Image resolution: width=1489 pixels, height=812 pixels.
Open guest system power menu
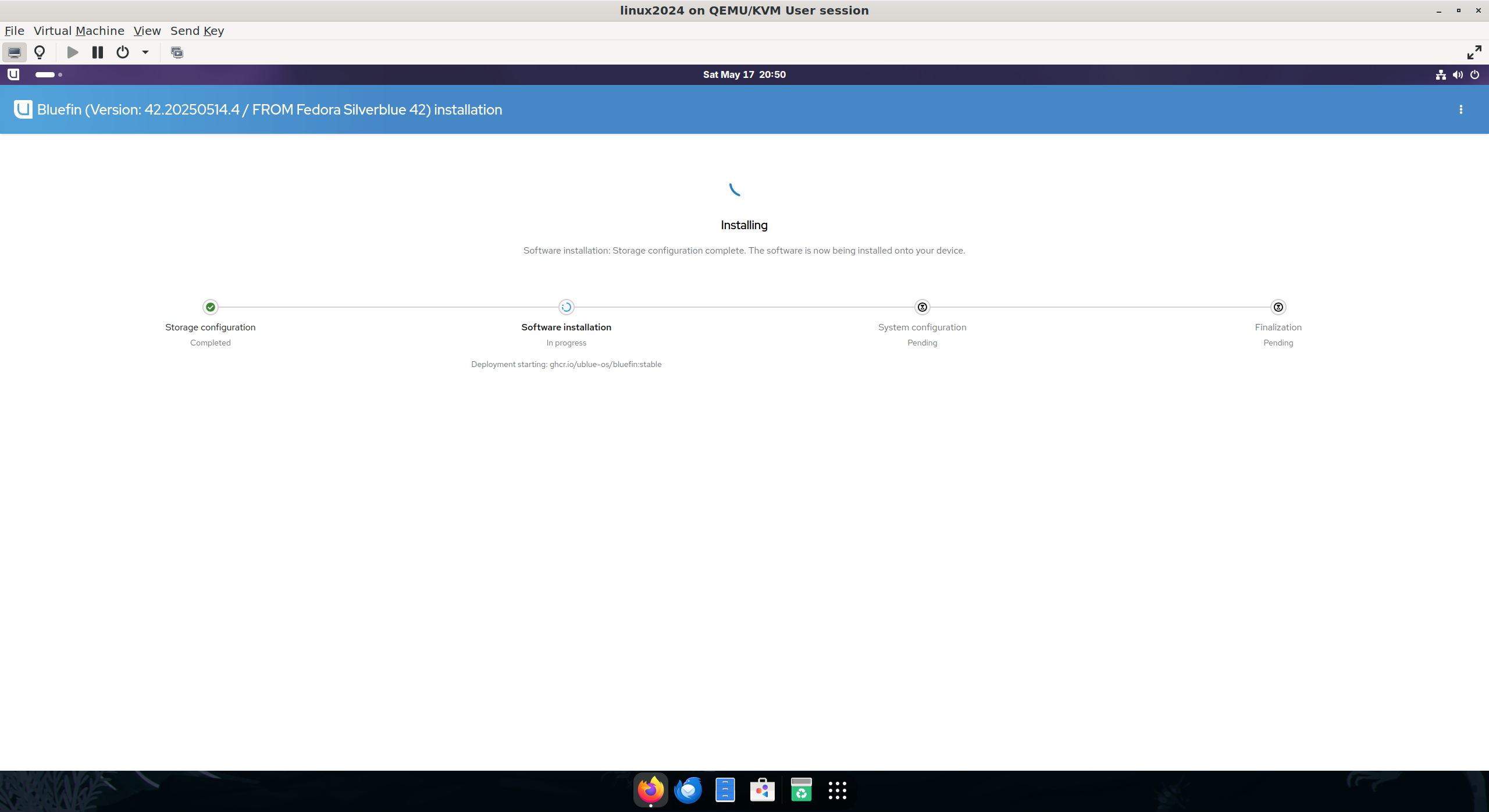(1474, 74)
